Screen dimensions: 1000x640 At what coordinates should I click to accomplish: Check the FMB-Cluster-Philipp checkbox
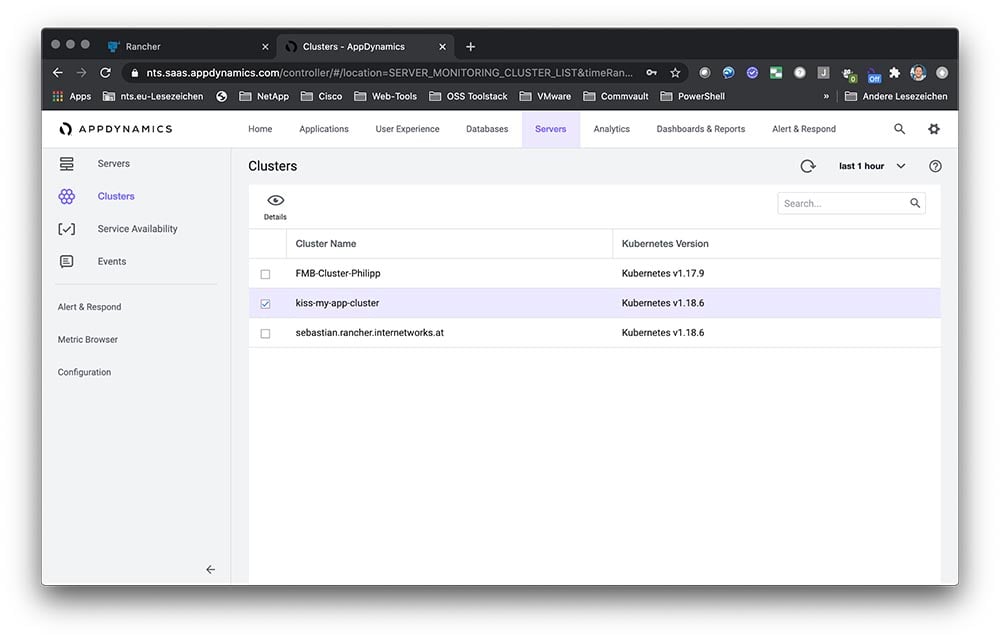coord(265,274)
